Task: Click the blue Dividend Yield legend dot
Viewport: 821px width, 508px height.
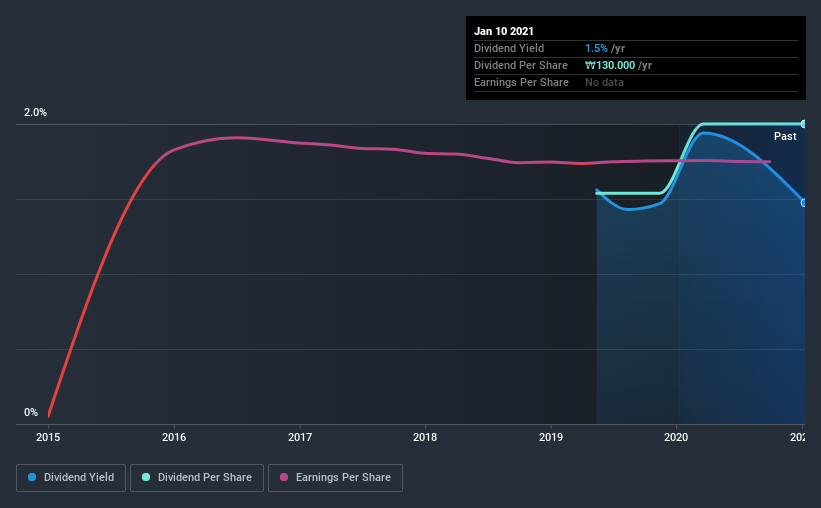Action: [x=32, y=477]
